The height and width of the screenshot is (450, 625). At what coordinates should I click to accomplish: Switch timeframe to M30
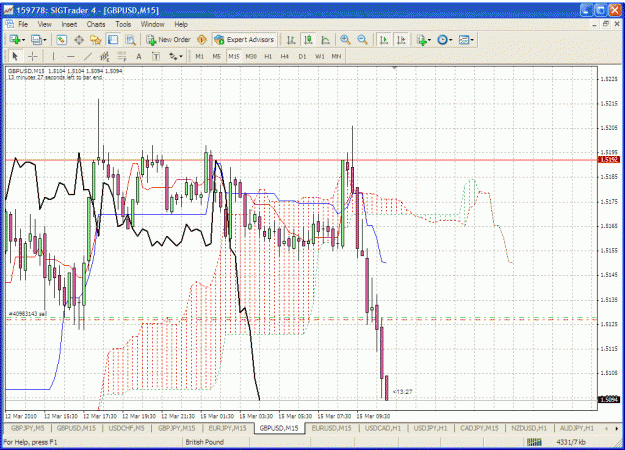click(251, 57)
